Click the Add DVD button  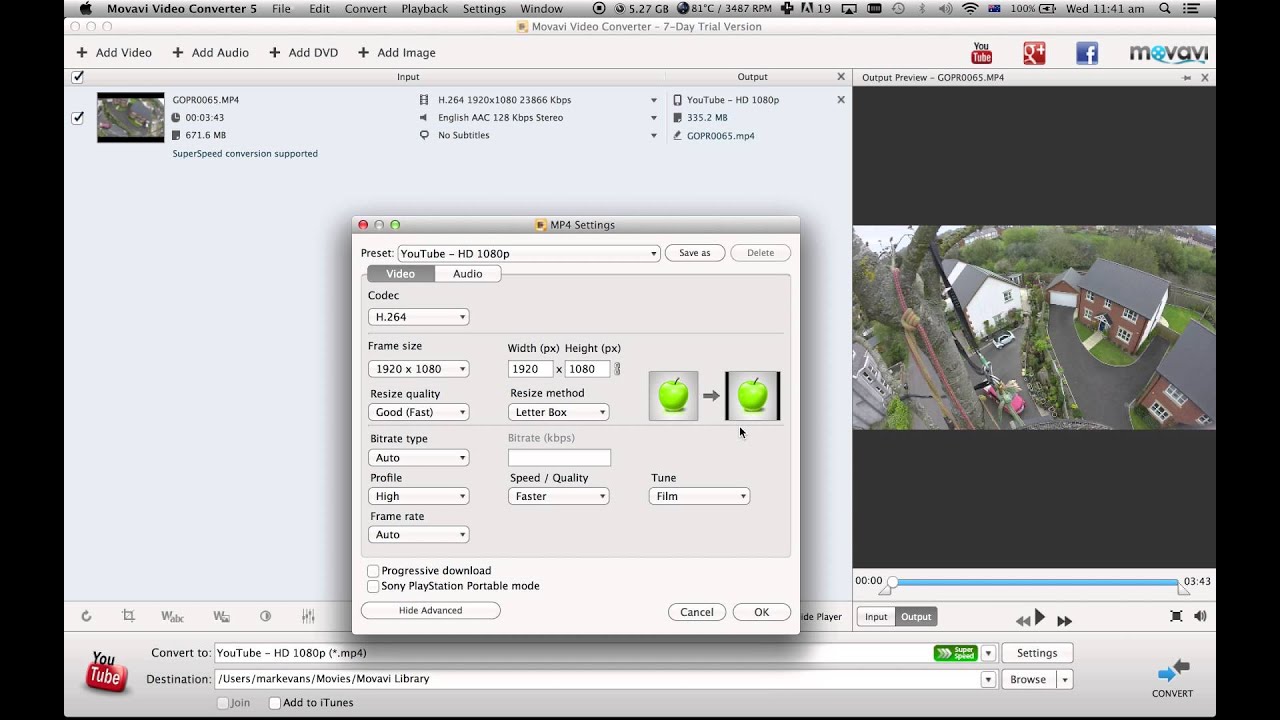tap(304, 53)
